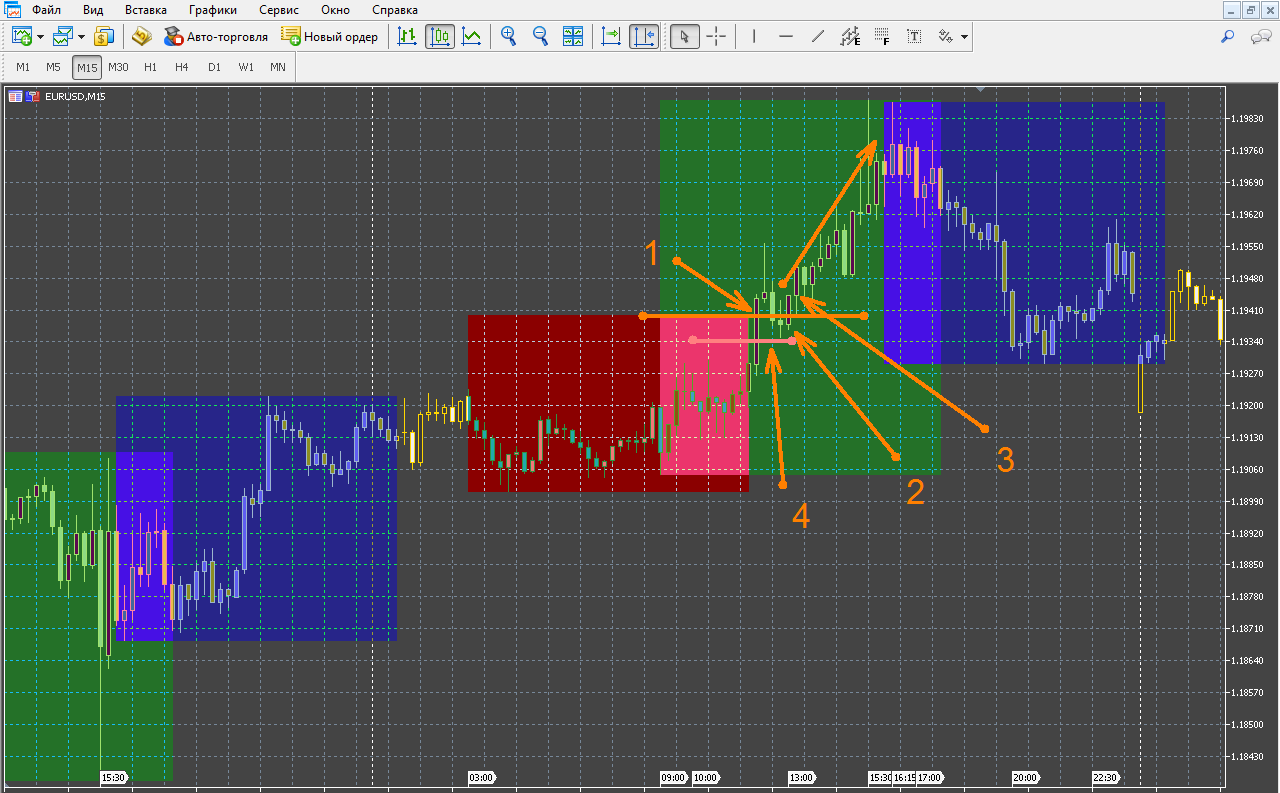Switch chart to bar chart mode
1280x793 pixels.
[407, 37]
